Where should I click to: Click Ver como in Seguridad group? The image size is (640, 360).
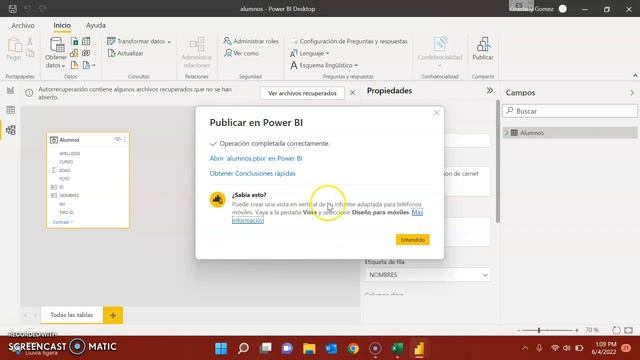pyautogui.click(x=242, y=53)
